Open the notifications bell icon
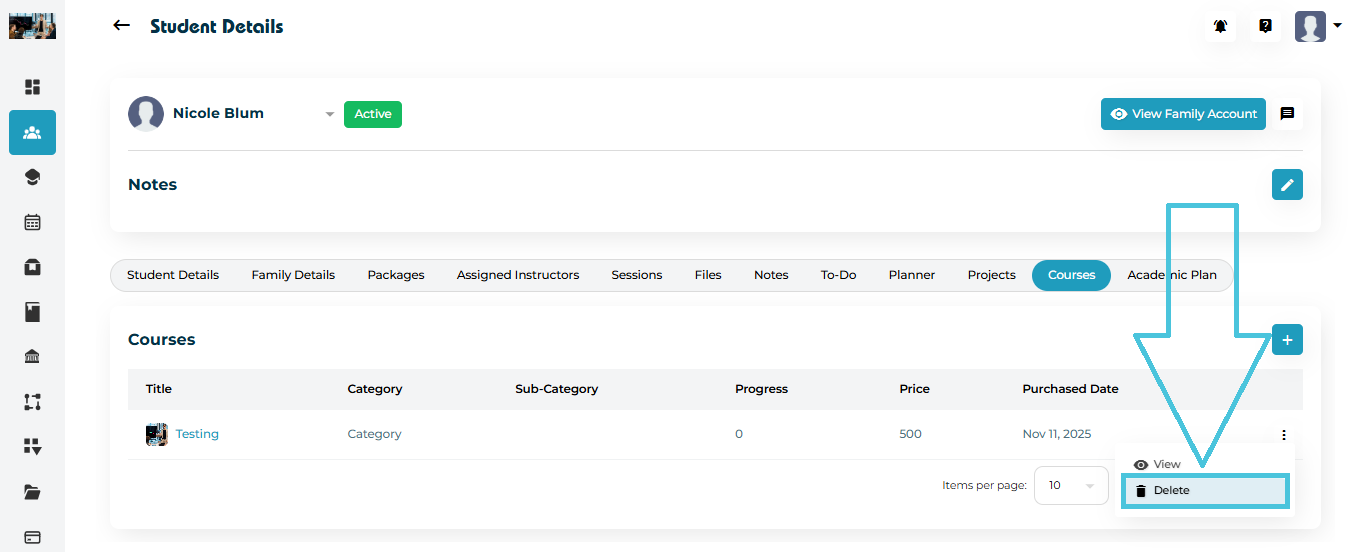Image resolution: width=1352 pixels, height=552 pixels. [x=1220, y=27]
